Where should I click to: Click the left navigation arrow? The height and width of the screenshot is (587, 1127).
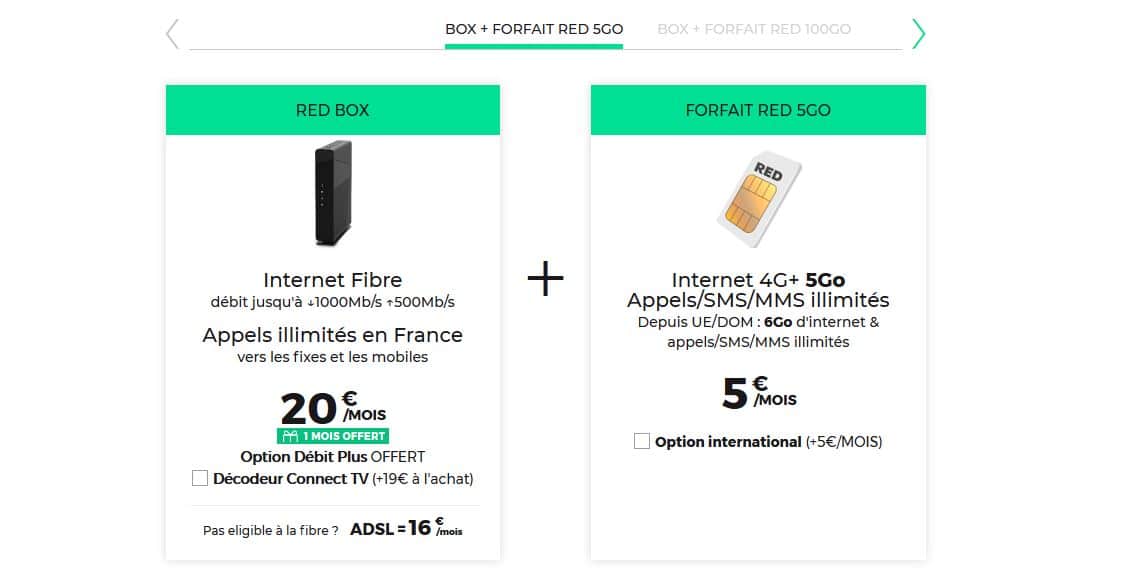173,31
